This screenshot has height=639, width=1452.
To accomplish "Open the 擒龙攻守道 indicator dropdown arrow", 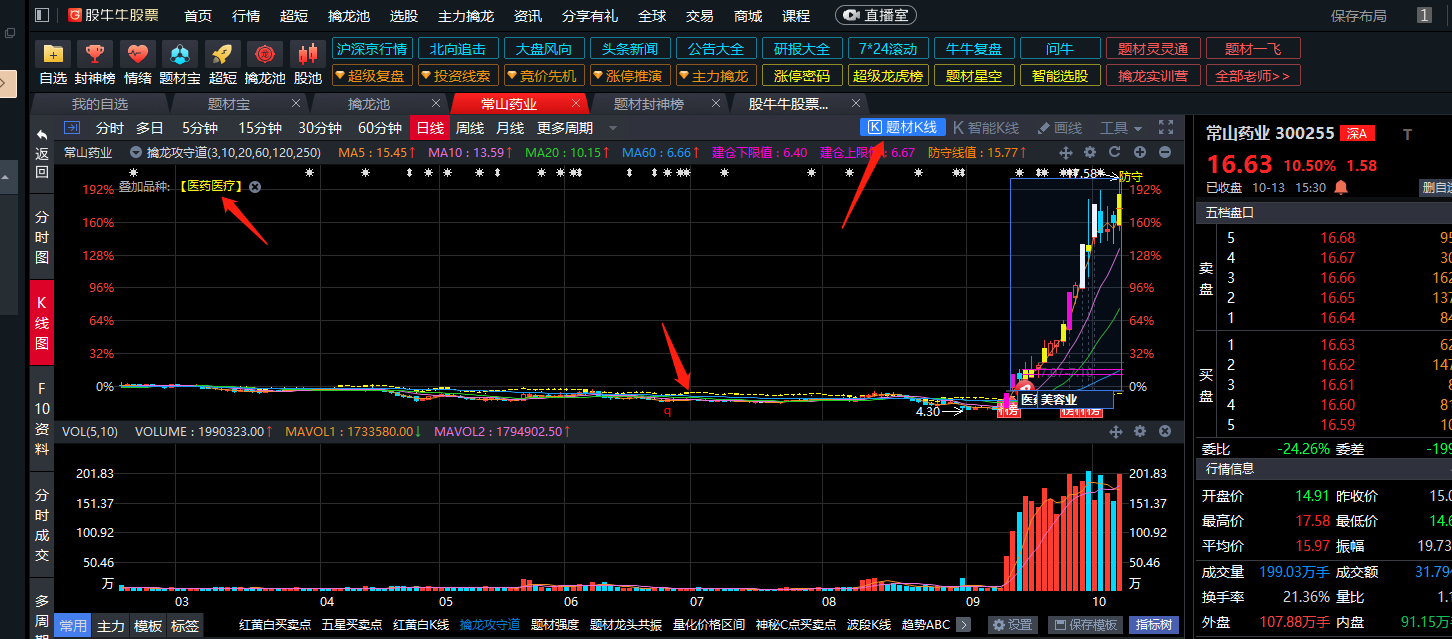I will click(135, 153).
